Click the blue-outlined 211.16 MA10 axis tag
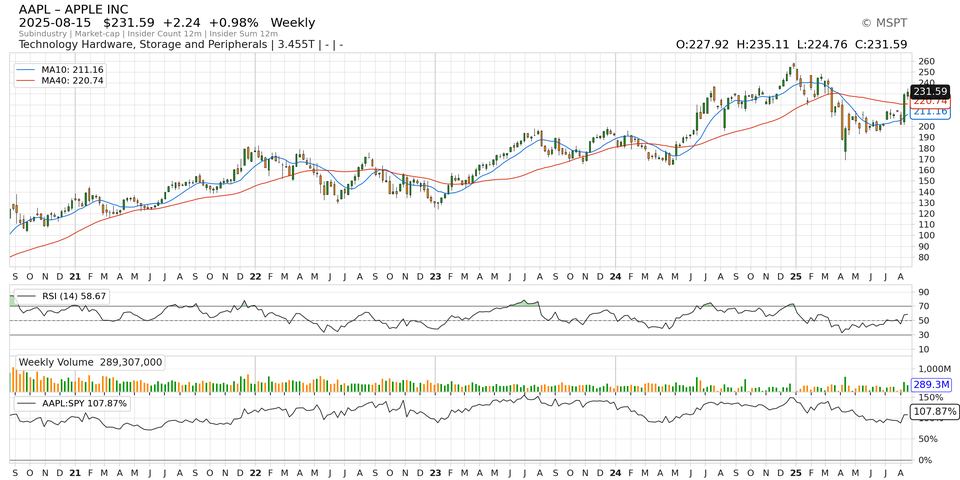The width and height of the screenshot is (960, 480). pyautogui.click(x=929, y=111)
